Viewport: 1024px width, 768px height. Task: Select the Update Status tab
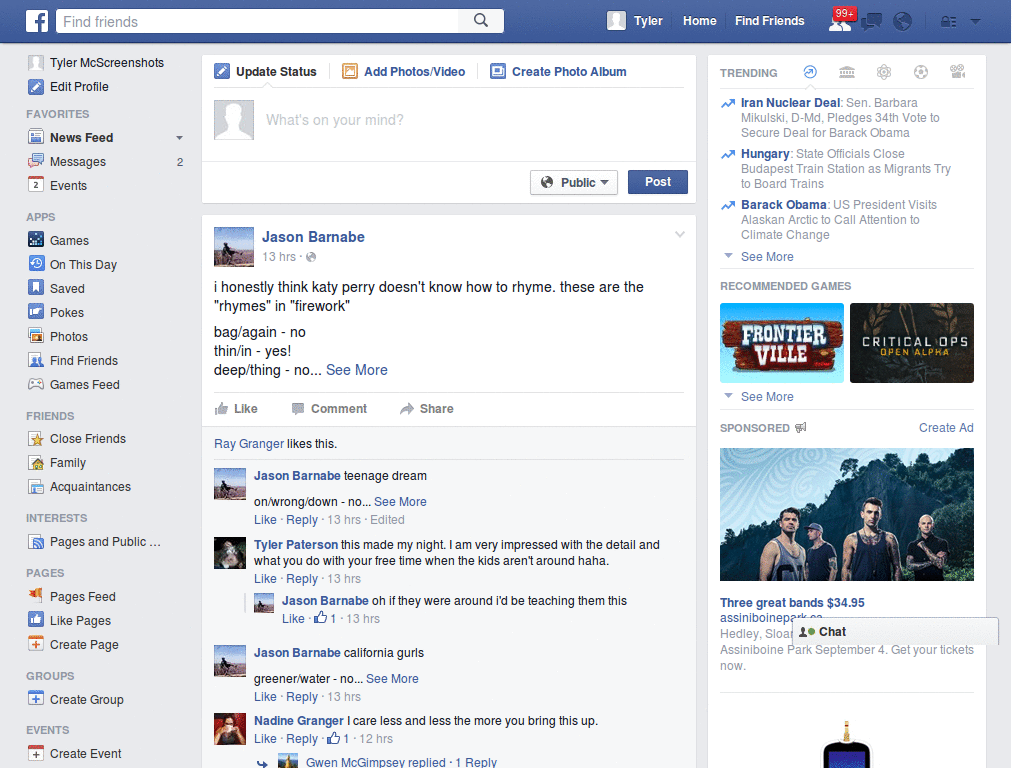coord(266,71)
